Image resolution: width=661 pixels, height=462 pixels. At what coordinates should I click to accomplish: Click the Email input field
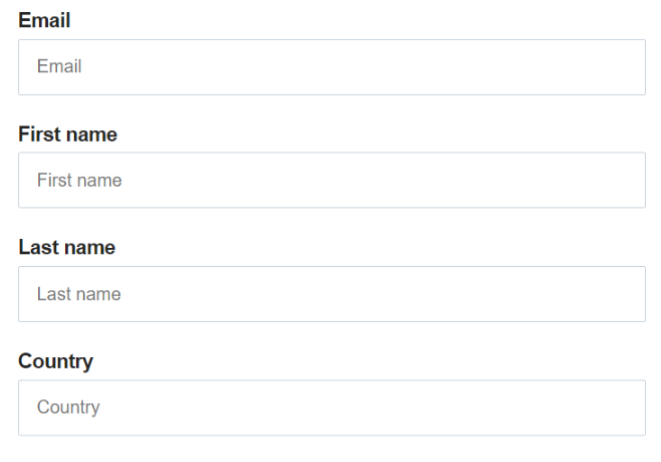tap(332, 67)
